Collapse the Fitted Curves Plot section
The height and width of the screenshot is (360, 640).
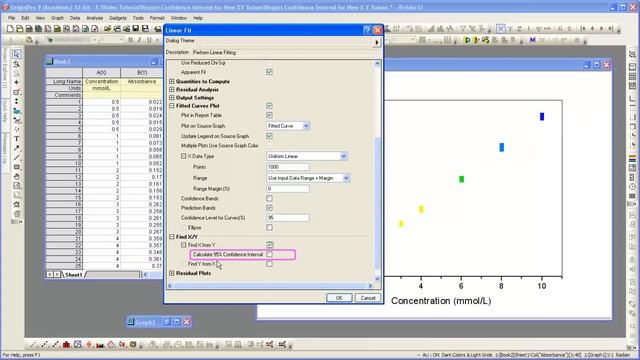tap(172, 106)
